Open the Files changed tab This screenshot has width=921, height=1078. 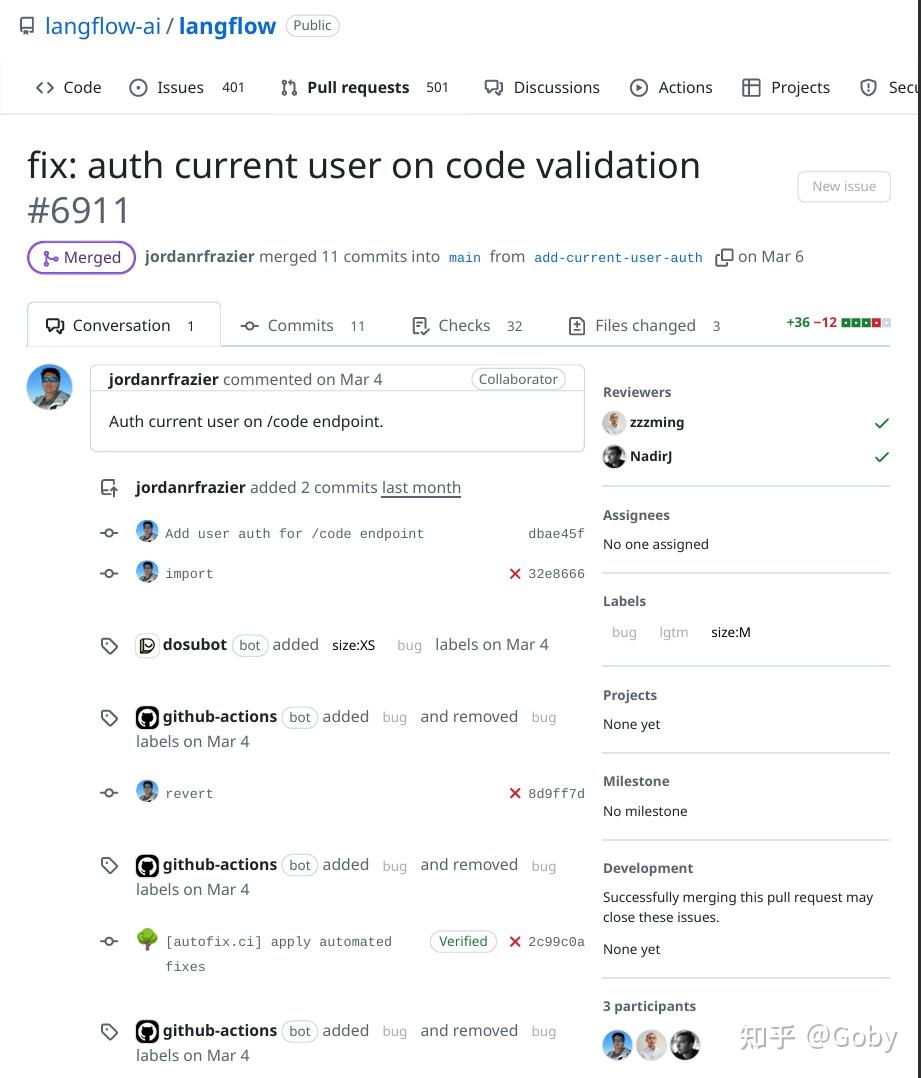pyautogui.click(x=644, y=326)
